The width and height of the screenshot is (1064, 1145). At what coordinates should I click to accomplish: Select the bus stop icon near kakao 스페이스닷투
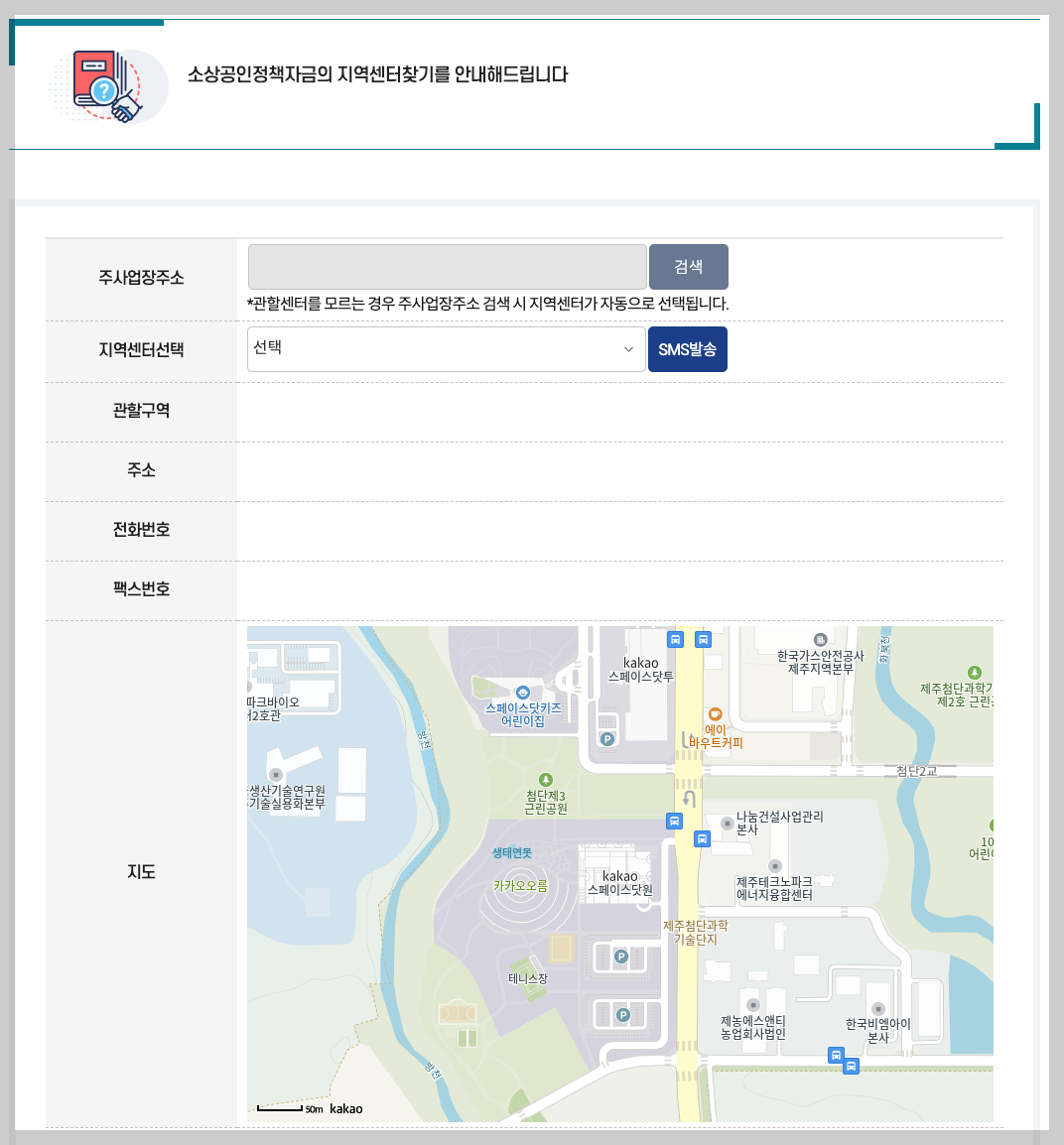pos(675,640)
